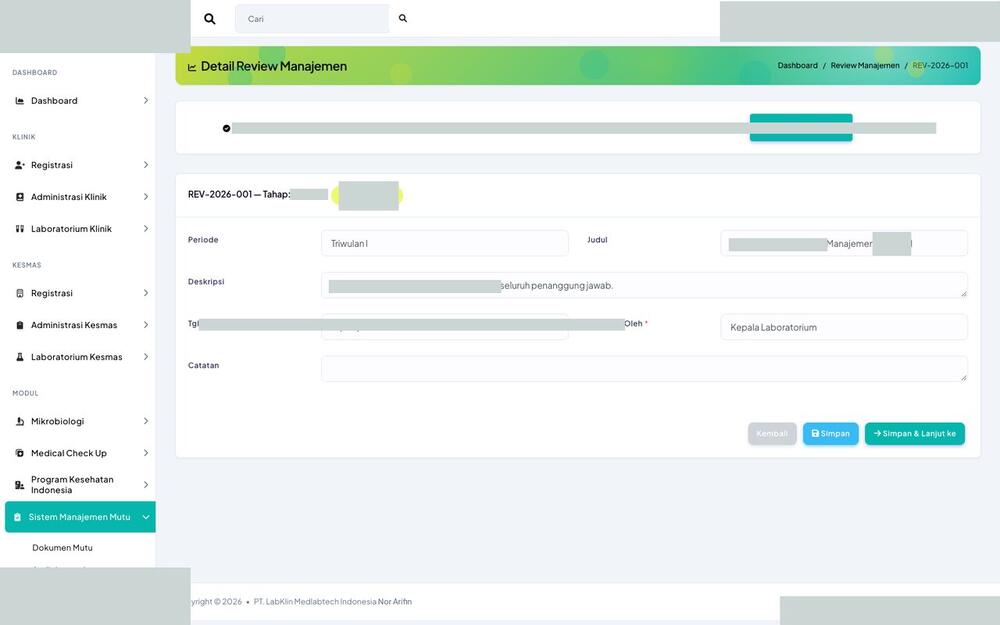1000x625 pixels.
Task: Click the large search magnifier icon
Action: tap(209, 18)
